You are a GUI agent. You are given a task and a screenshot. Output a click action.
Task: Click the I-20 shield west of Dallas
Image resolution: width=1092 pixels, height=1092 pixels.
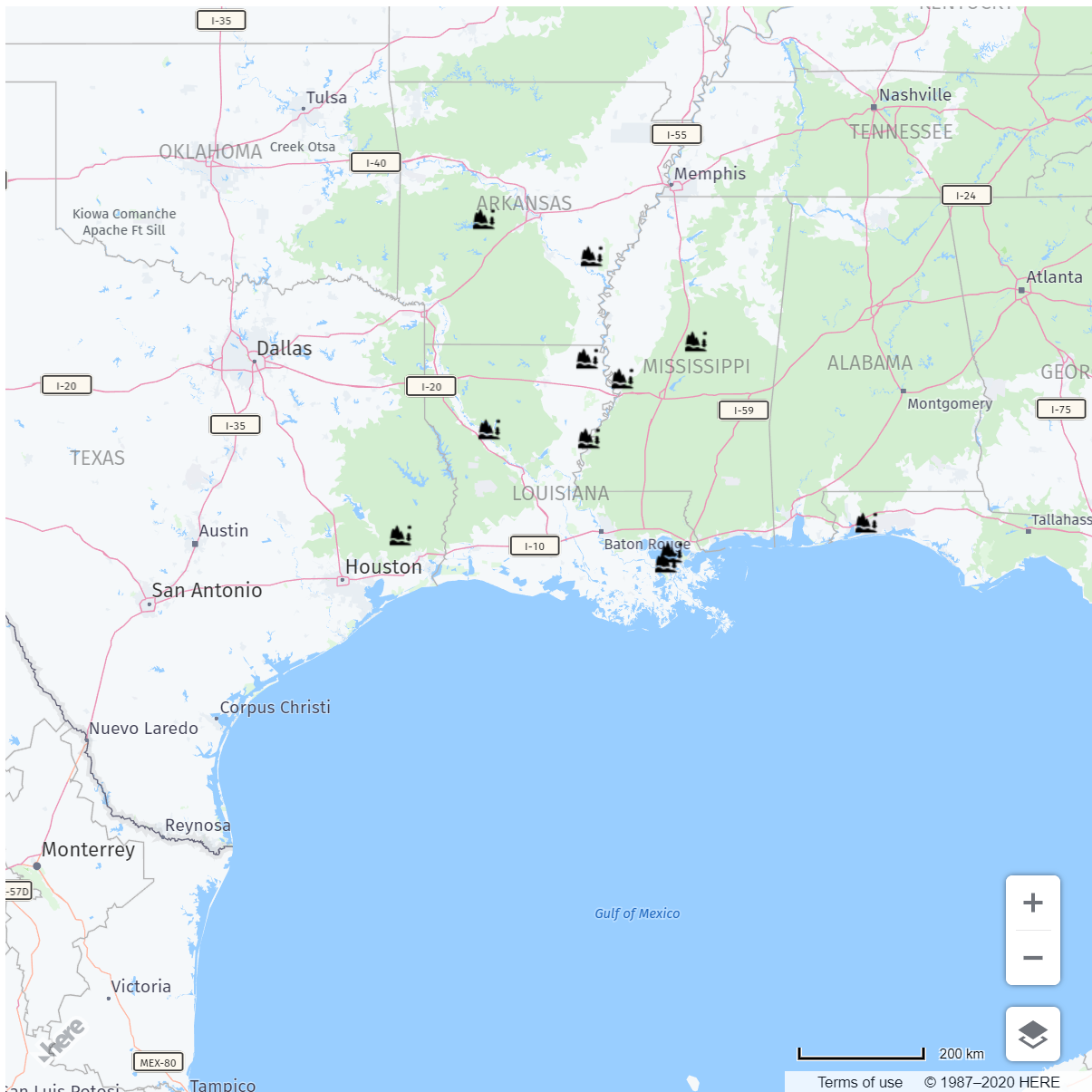tap(67, 385)
